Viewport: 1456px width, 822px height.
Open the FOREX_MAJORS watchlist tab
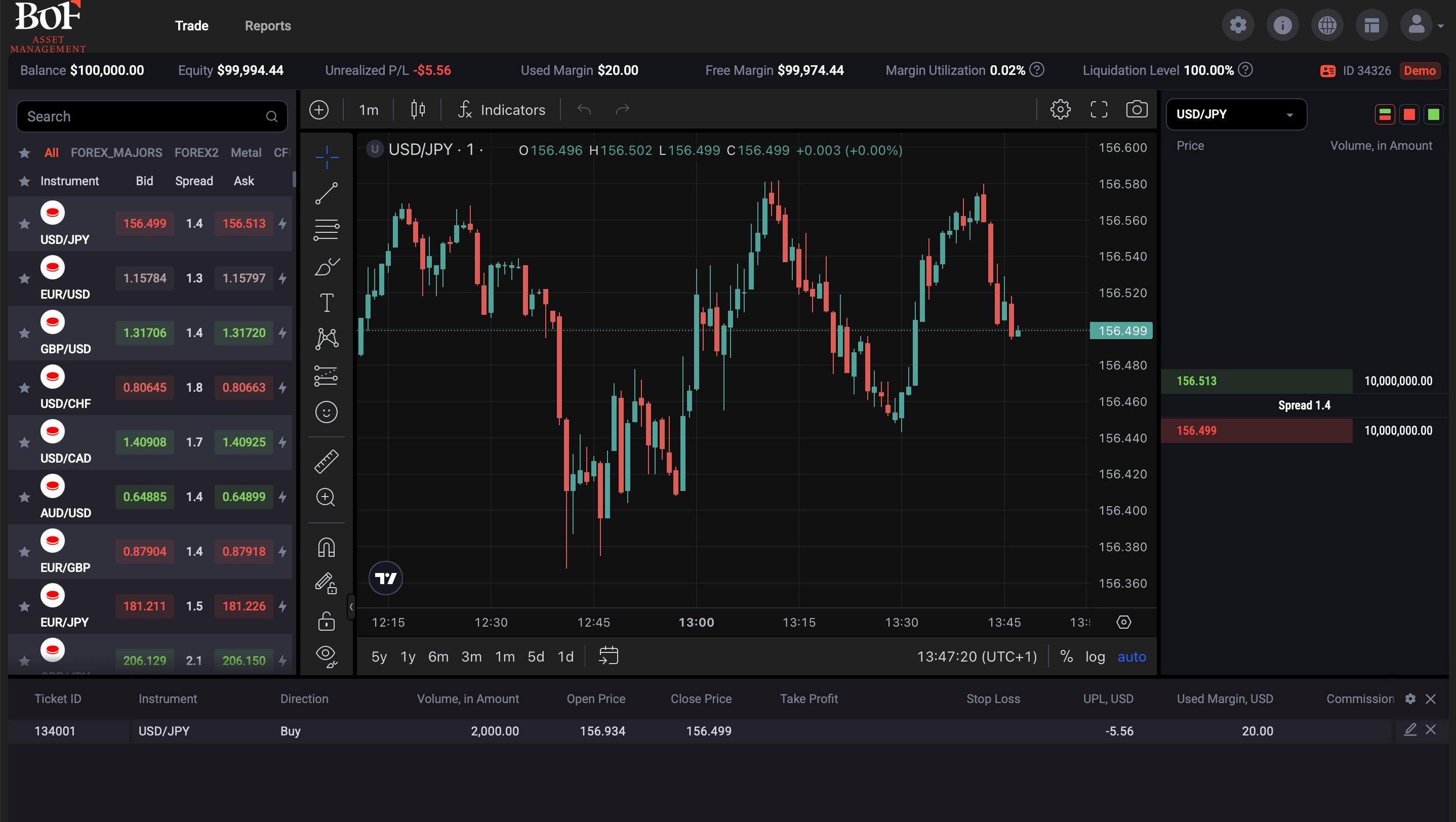(x=116, y=152)
